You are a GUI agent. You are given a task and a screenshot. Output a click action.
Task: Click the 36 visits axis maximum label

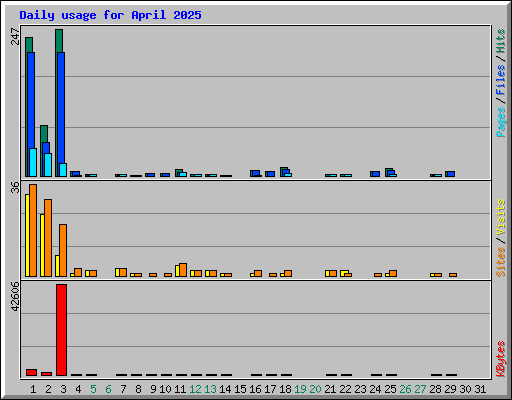point(15,187)
